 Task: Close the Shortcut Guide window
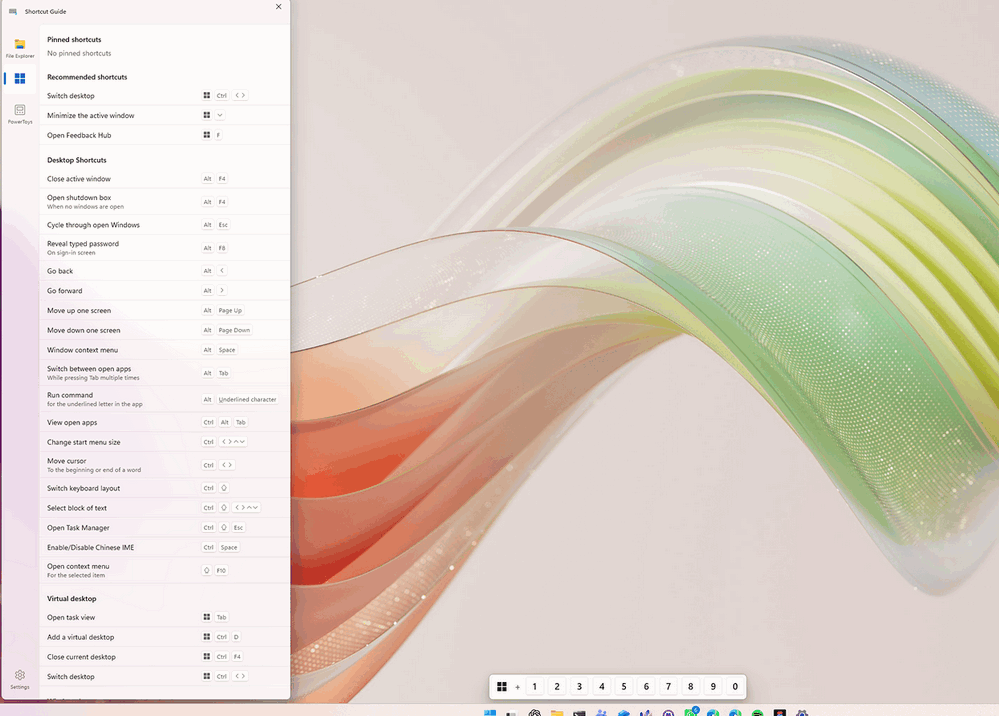278,6
